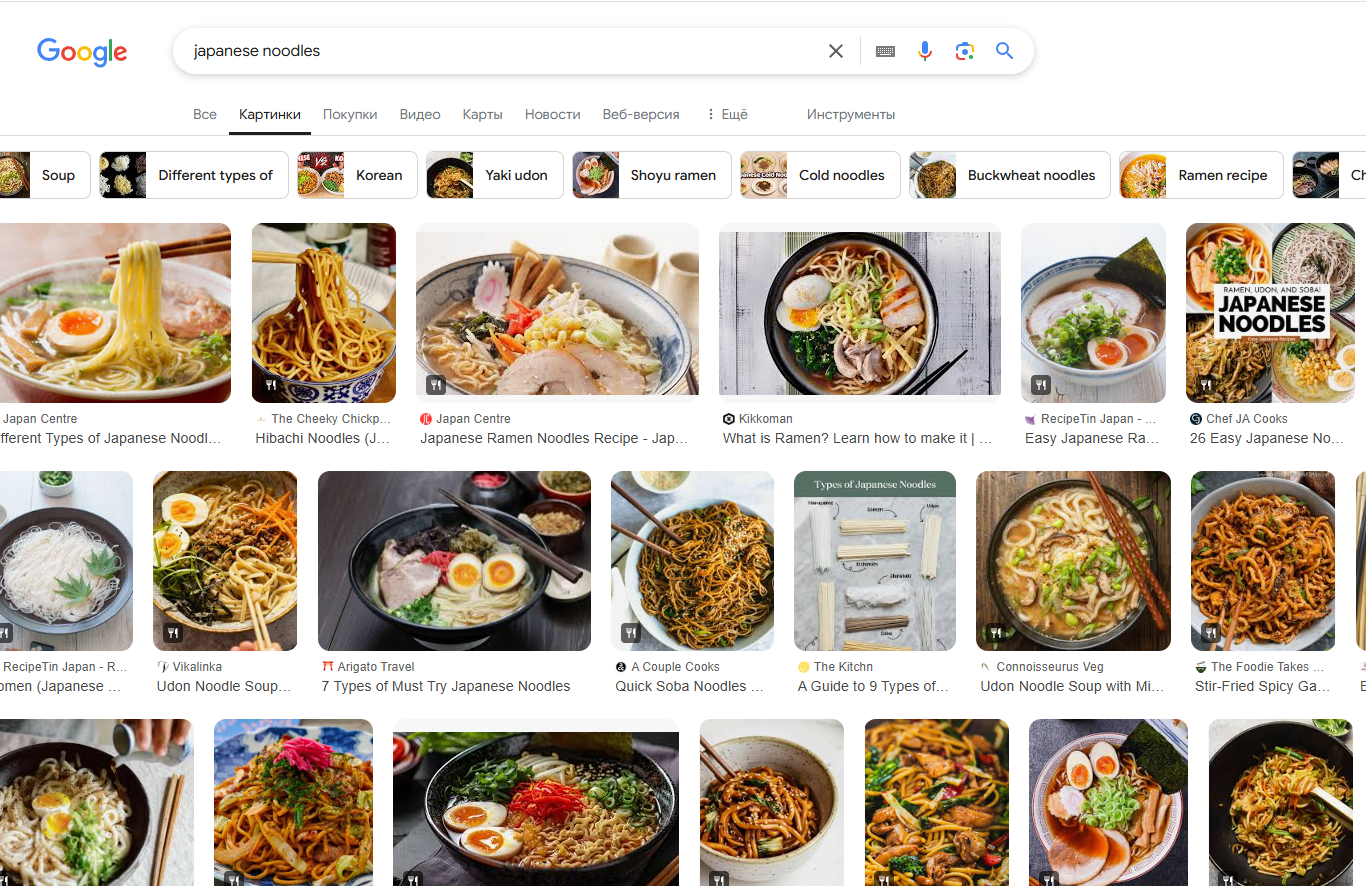Switch to the Видео tab
1366x886 pixels.
[420, 114]
